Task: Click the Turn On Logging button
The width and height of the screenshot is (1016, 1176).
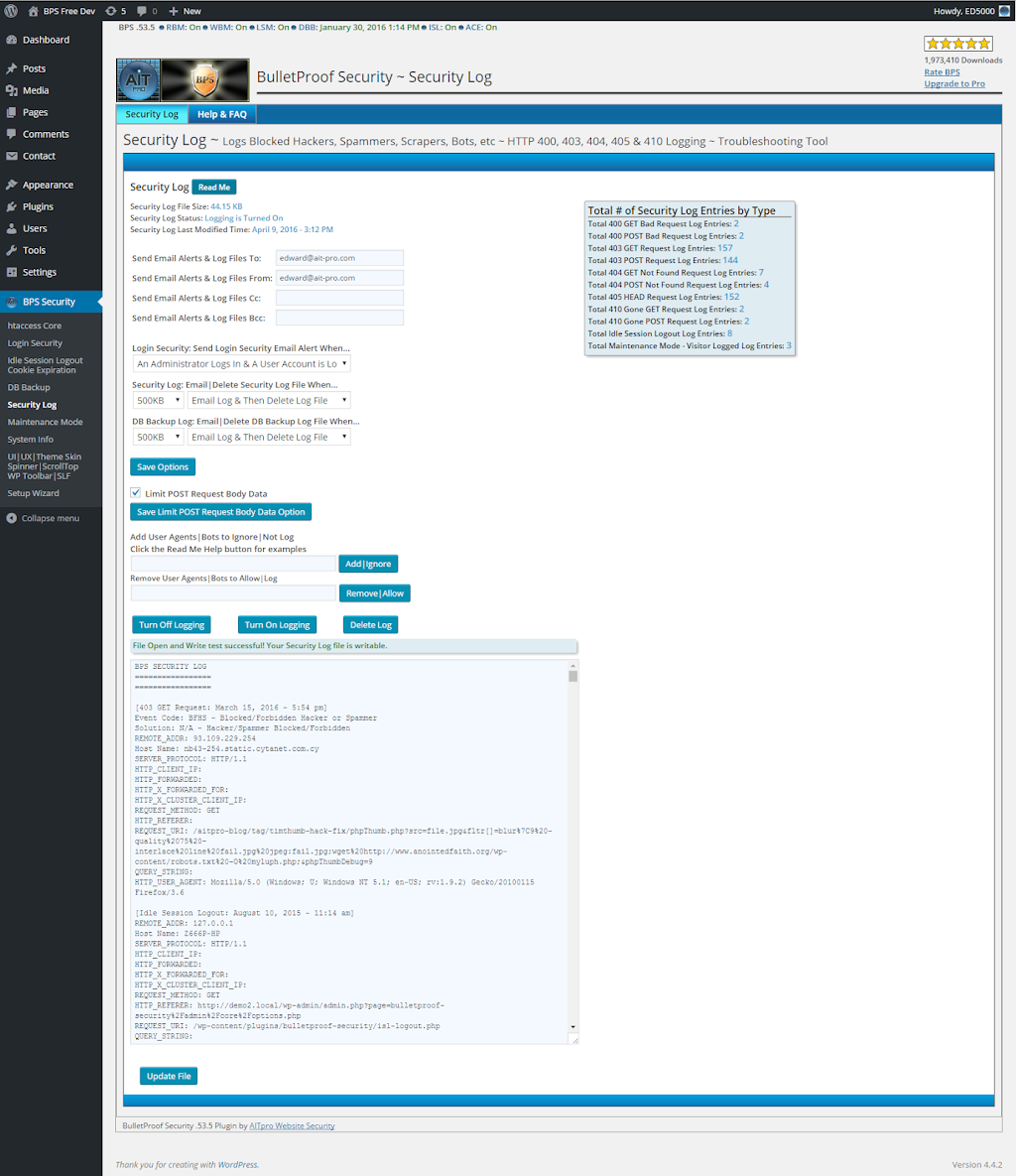Action: 278,625
